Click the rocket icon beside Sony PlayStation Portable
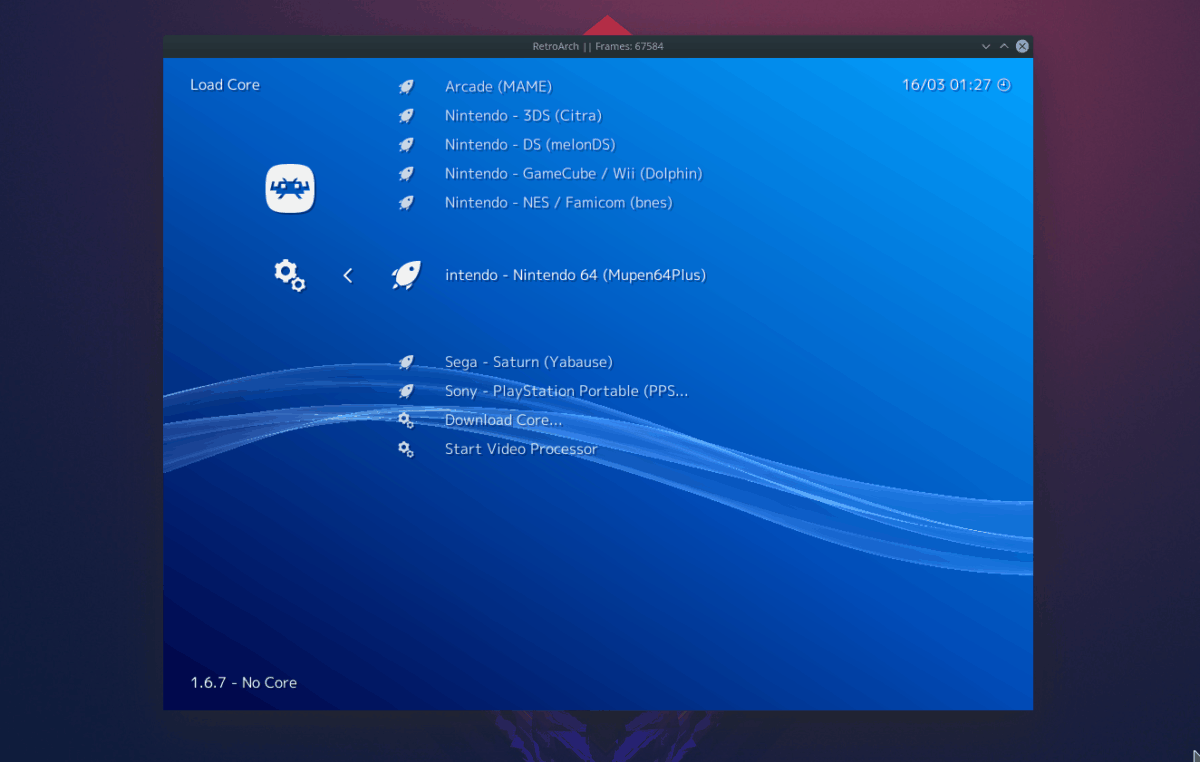Image resolution: width=1200 pixels, height=762 pixels. [406, 391]
